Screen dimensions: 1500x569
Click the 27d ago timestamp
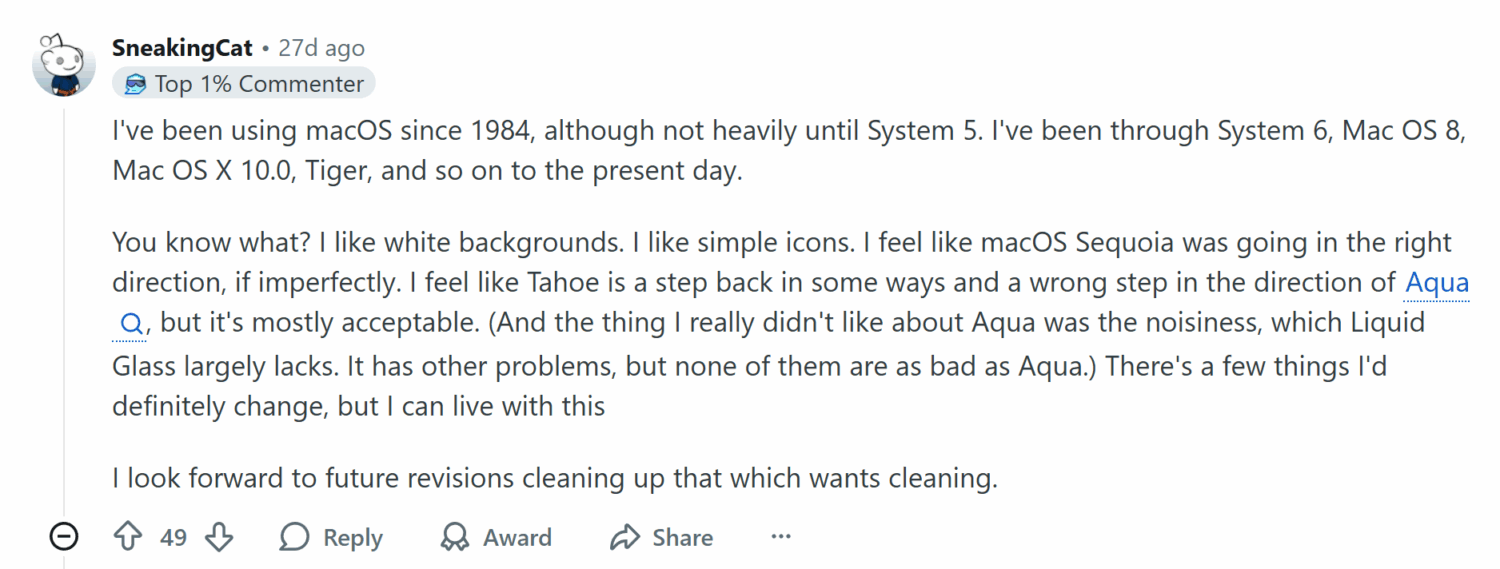tap(321, 48)
